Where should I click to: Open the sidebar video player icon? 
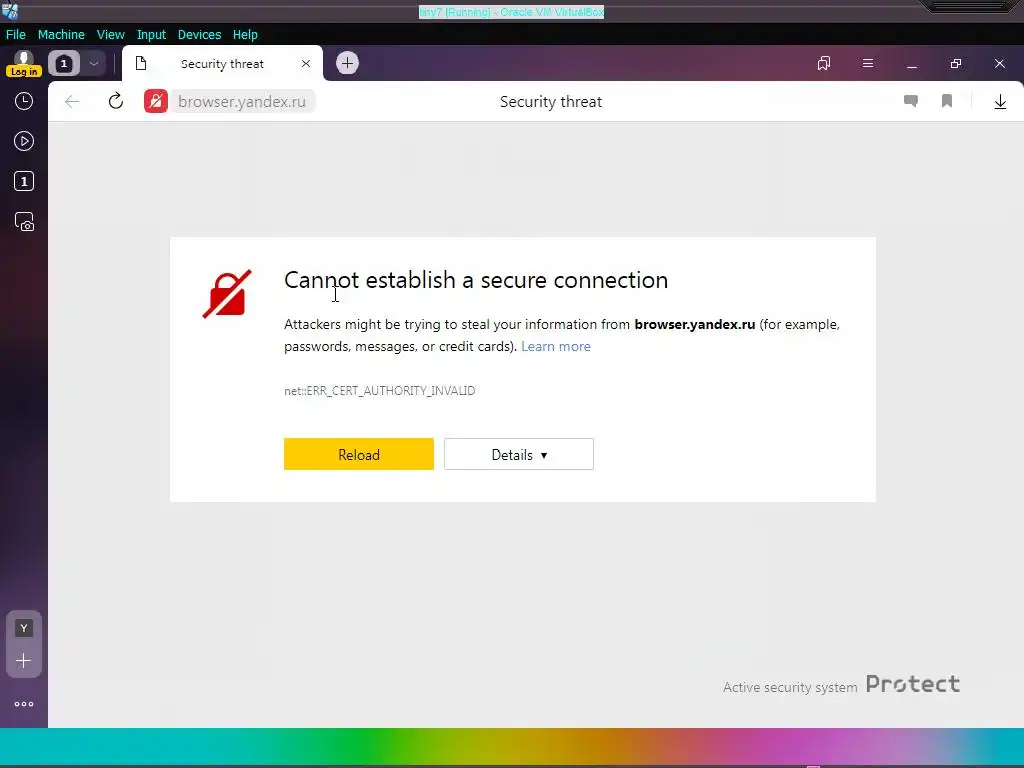[24, 141]
